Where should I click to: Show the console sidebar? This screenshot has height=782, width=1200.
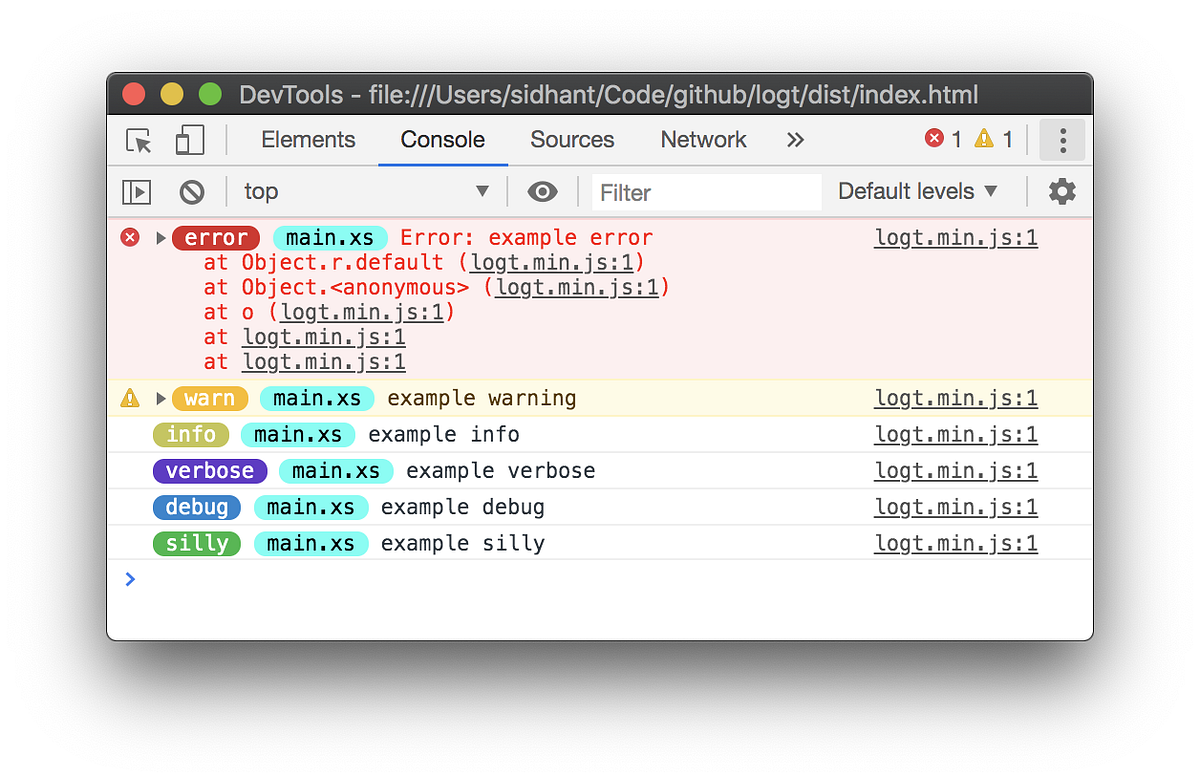pos(136,191)
